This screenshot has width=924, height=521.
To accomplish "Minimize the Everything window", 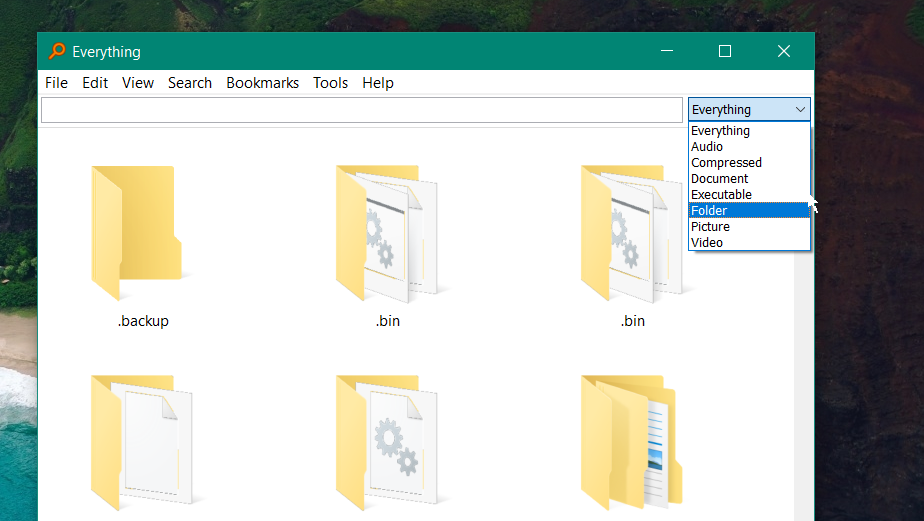I will (x=667, y=51).
